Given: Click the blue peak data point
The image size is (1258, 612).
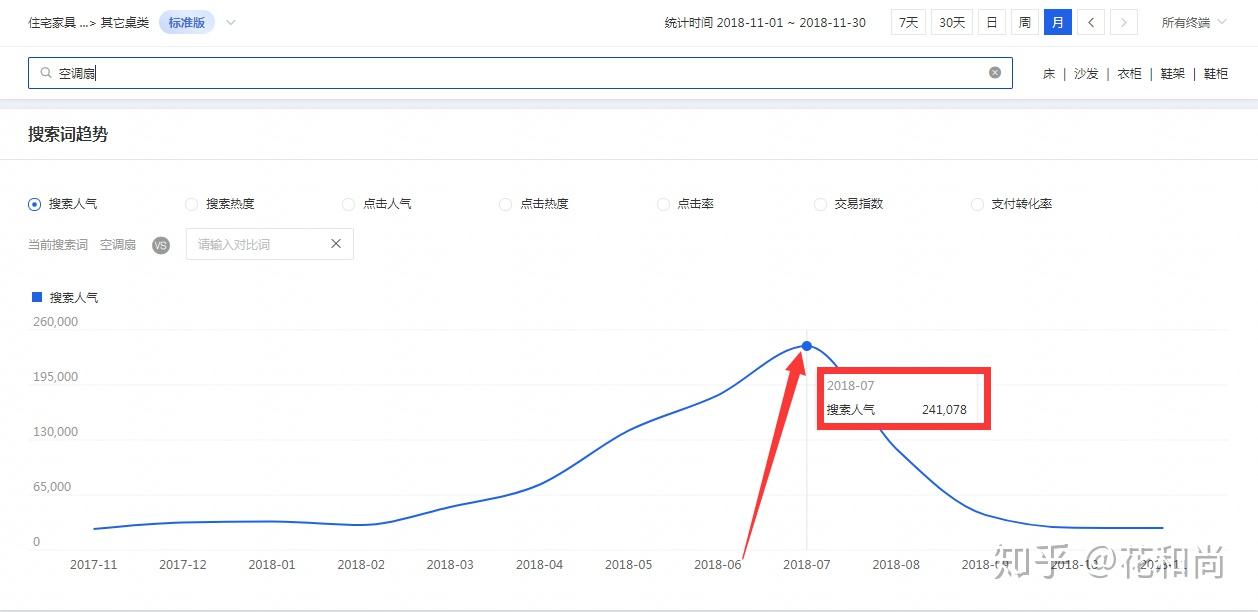Looking at the screenshot, I should pos(806,346).
